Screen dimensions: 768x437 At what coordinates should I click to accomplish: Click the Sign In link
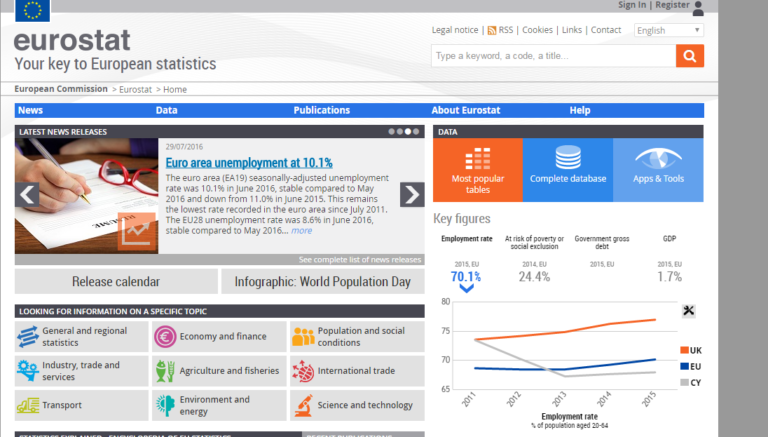[x=632, y=5]
